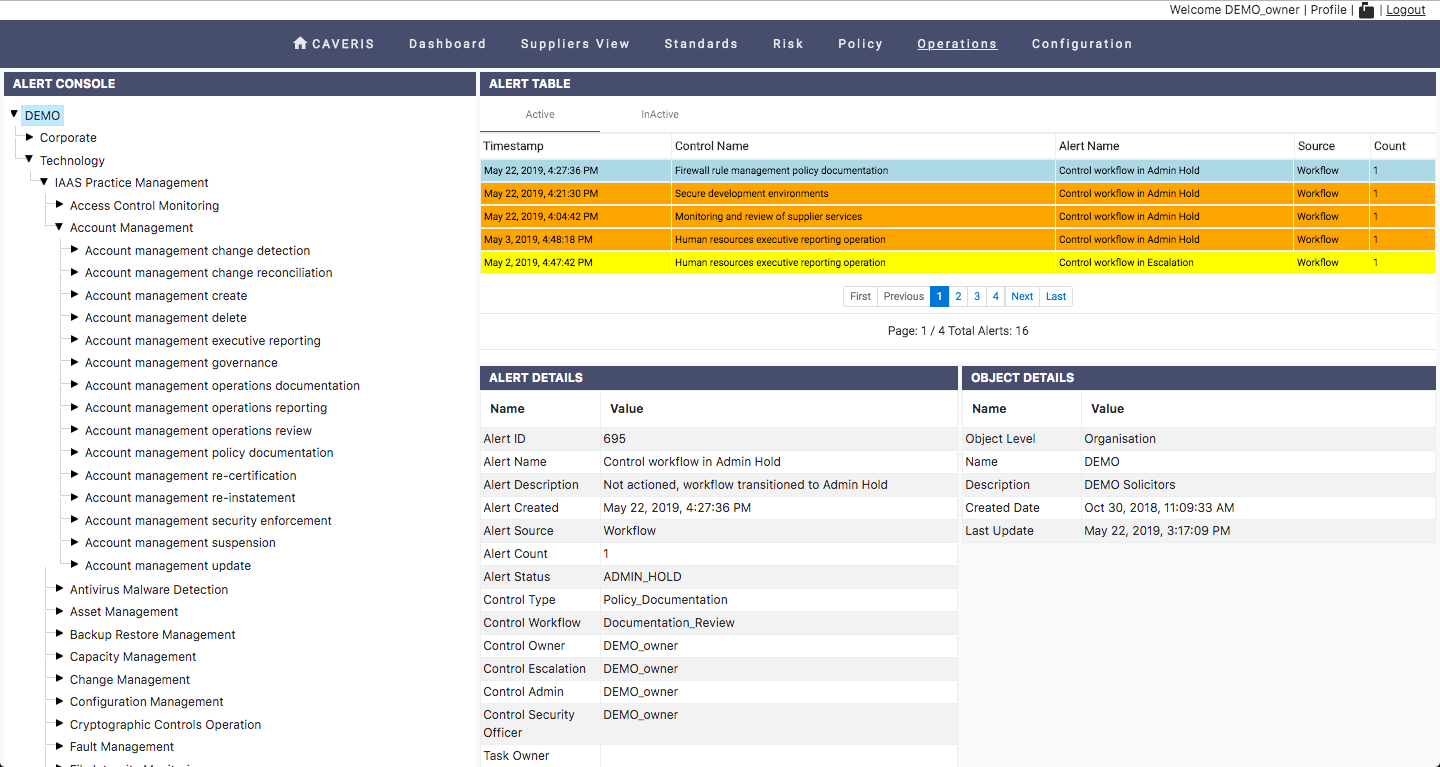This screenshot has width=1440, height=767.
Task: Expand Account management change detection
Action: pos(74,250)
